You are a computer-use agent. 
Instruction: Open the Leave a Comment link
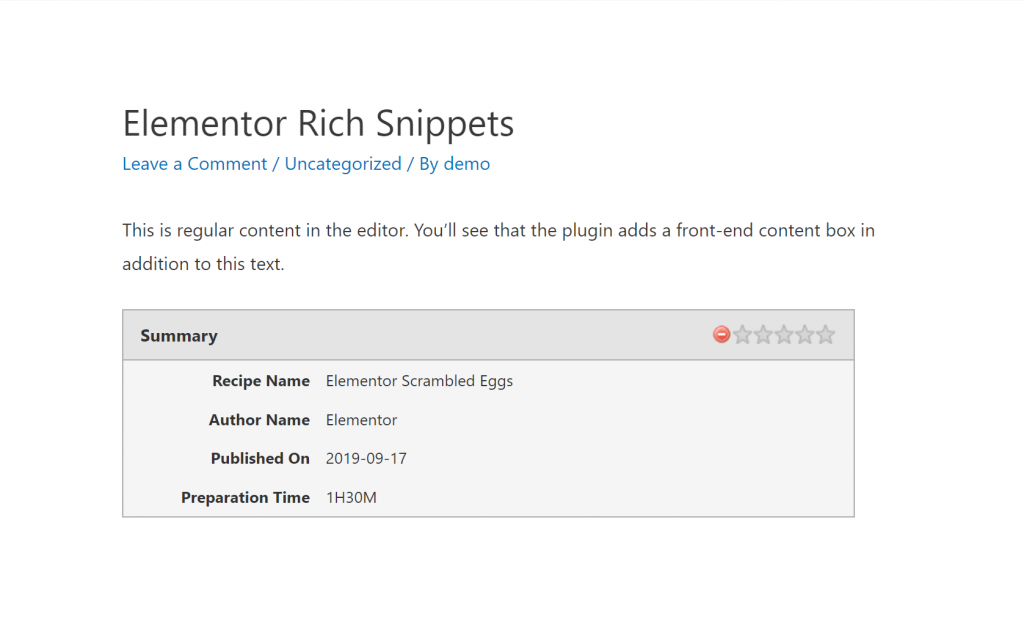coord(195,164)
